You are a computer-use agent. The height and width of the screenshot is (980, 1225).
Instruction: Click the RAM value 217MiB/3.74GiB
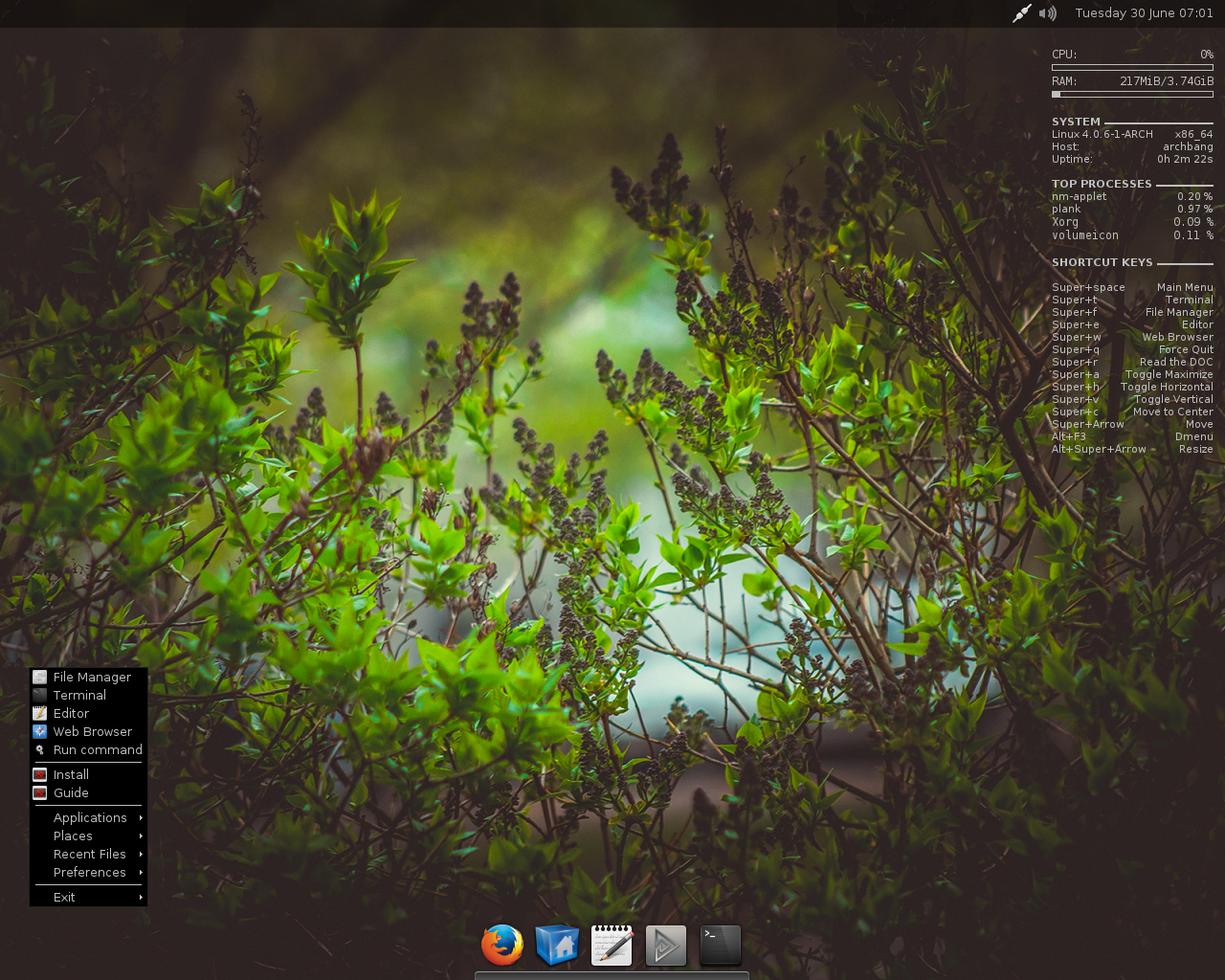tap(1167, 81)
